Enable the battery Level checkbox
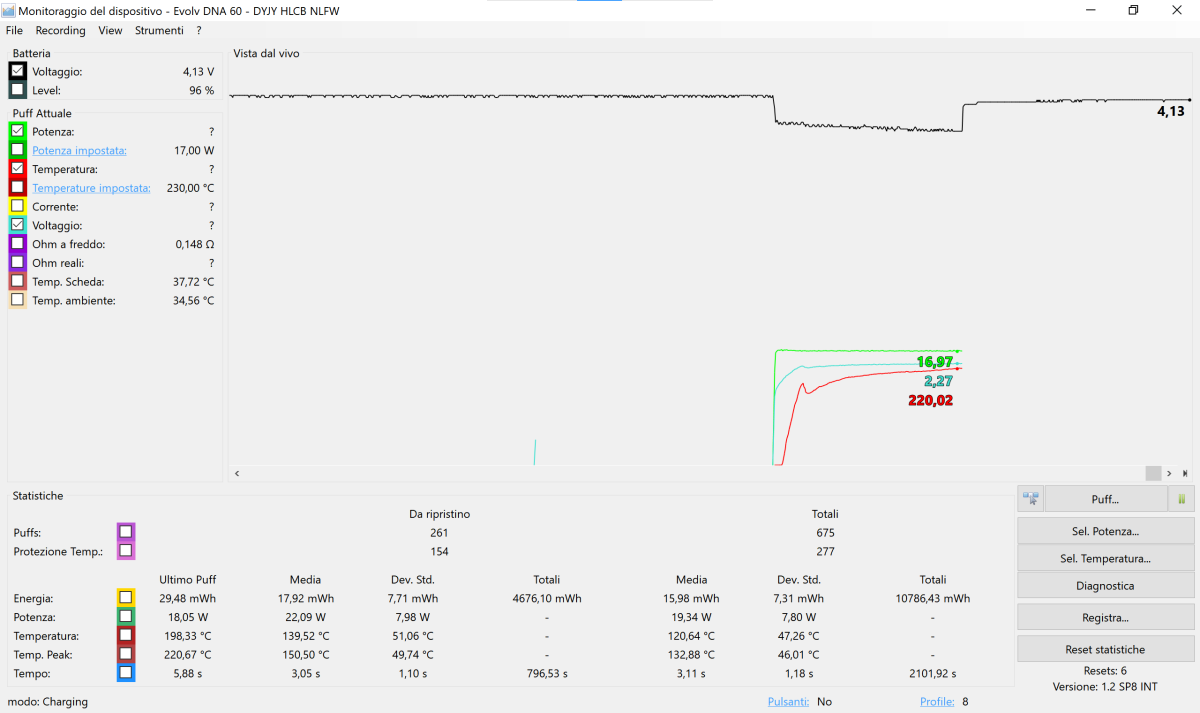Screen dimensions: 1200x713 [17, 90]
